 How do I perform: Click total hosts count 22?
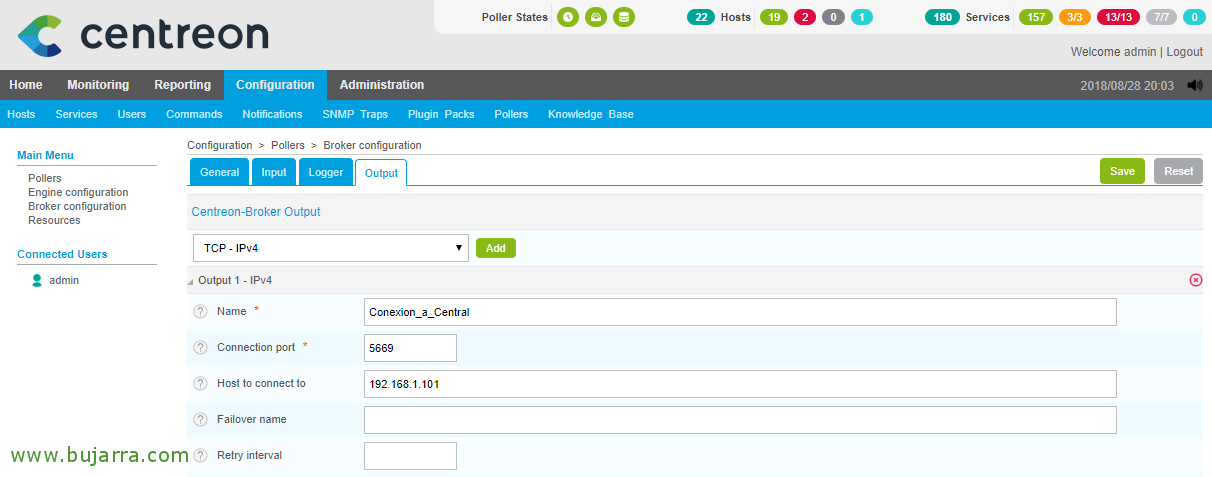(701, 17)
